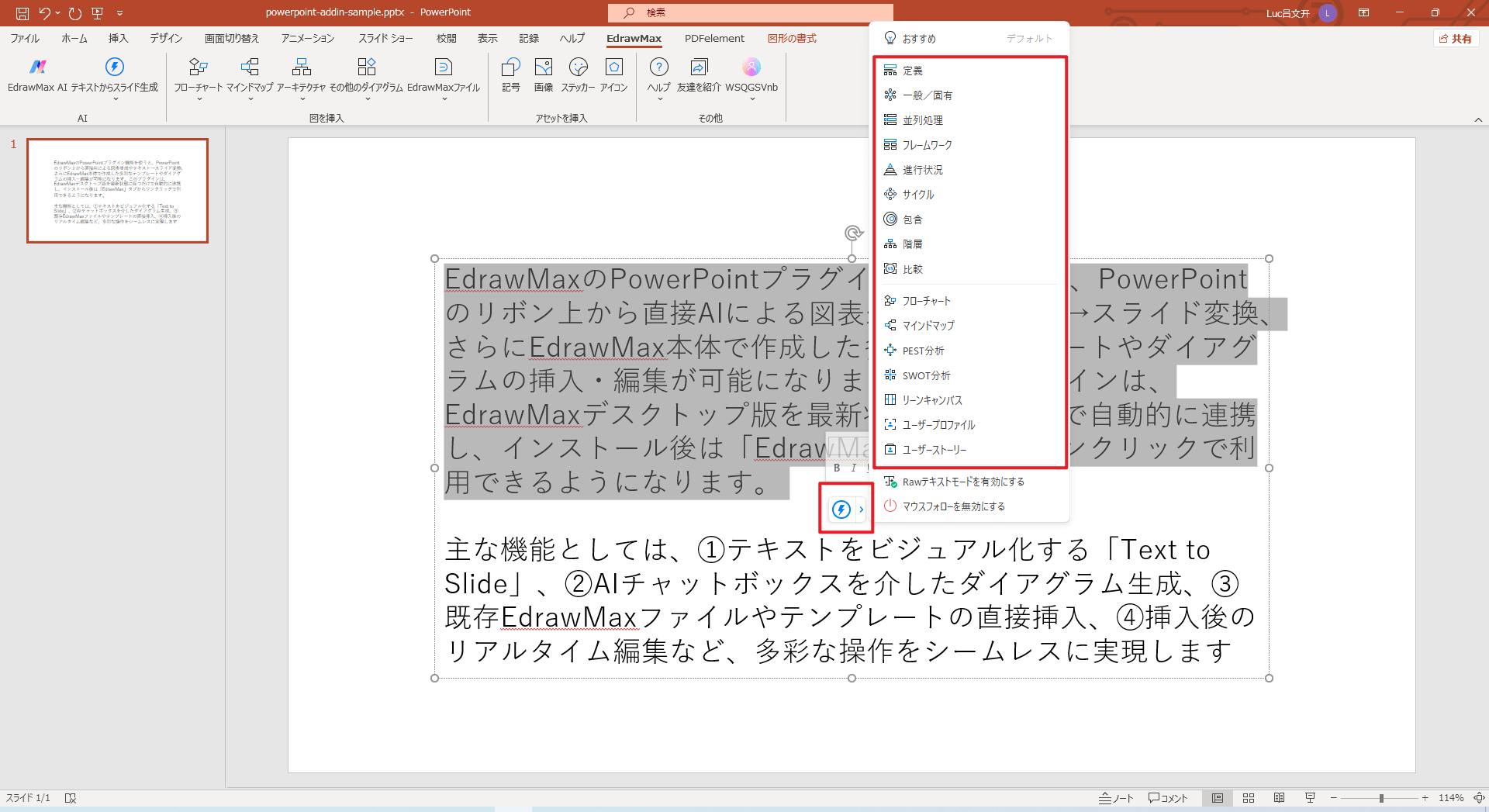
Task: Click the フローチャート ribbon icon
Action: [199, 67]
